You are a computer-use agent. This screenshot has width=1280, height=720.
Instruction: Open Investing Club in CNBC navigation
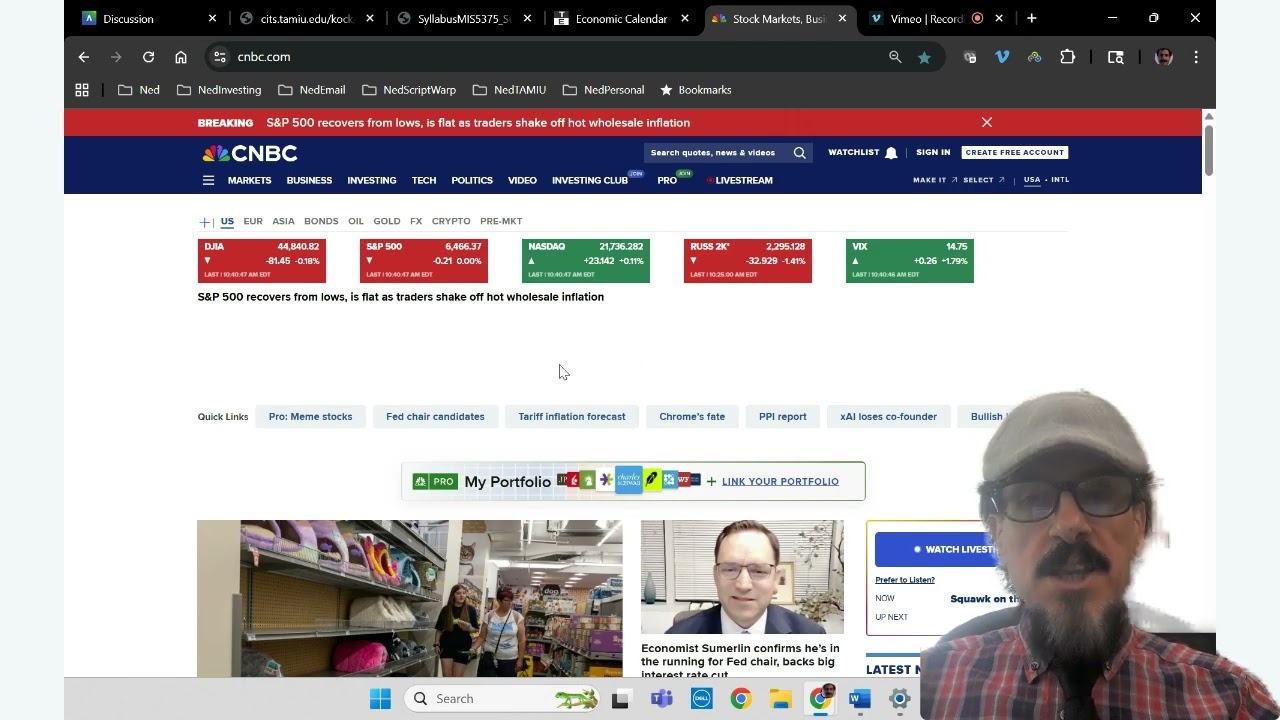[x=590, y=181]
